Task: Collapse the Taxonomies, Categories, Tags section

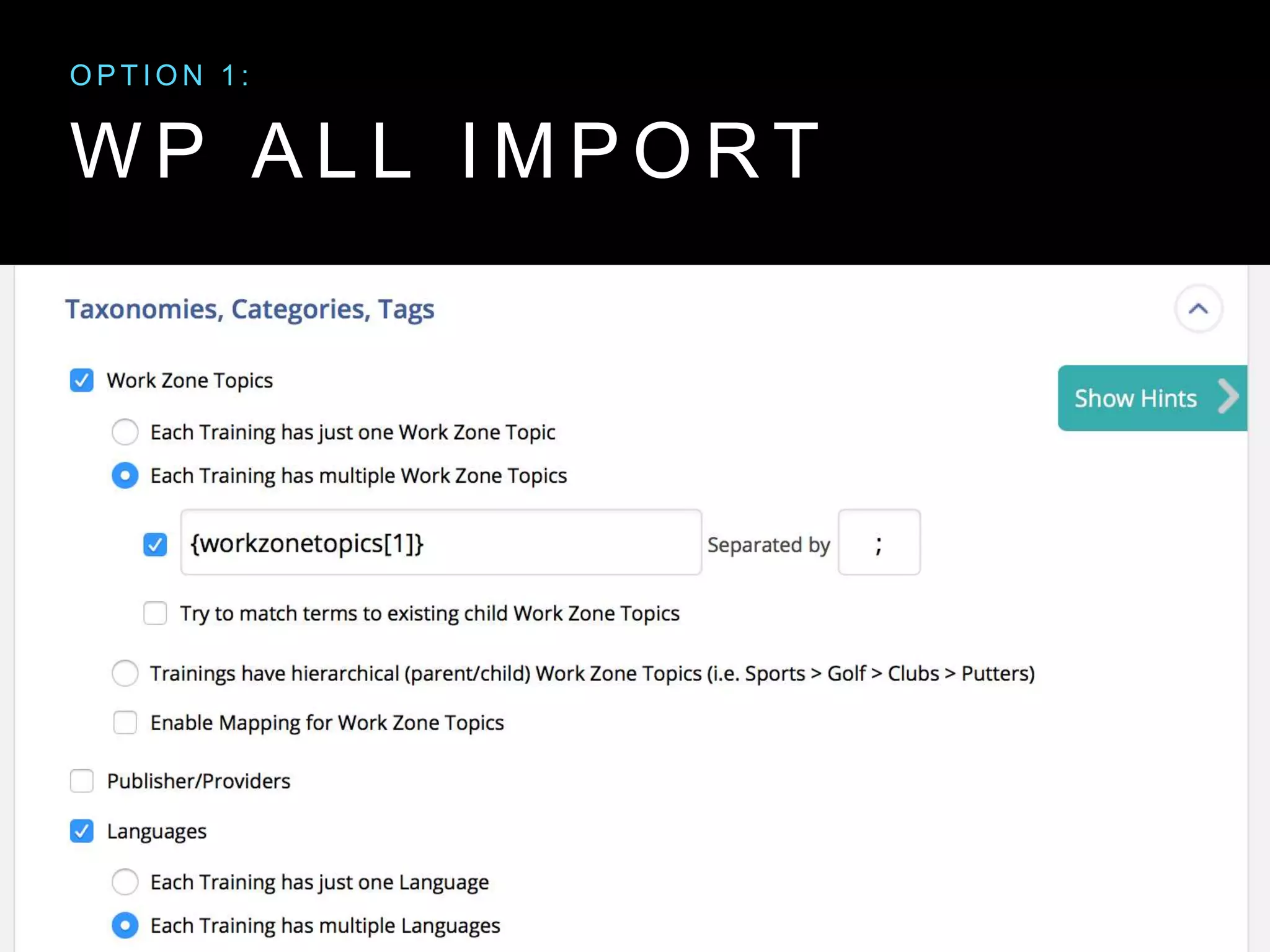Action: (x=1198, y=309)
